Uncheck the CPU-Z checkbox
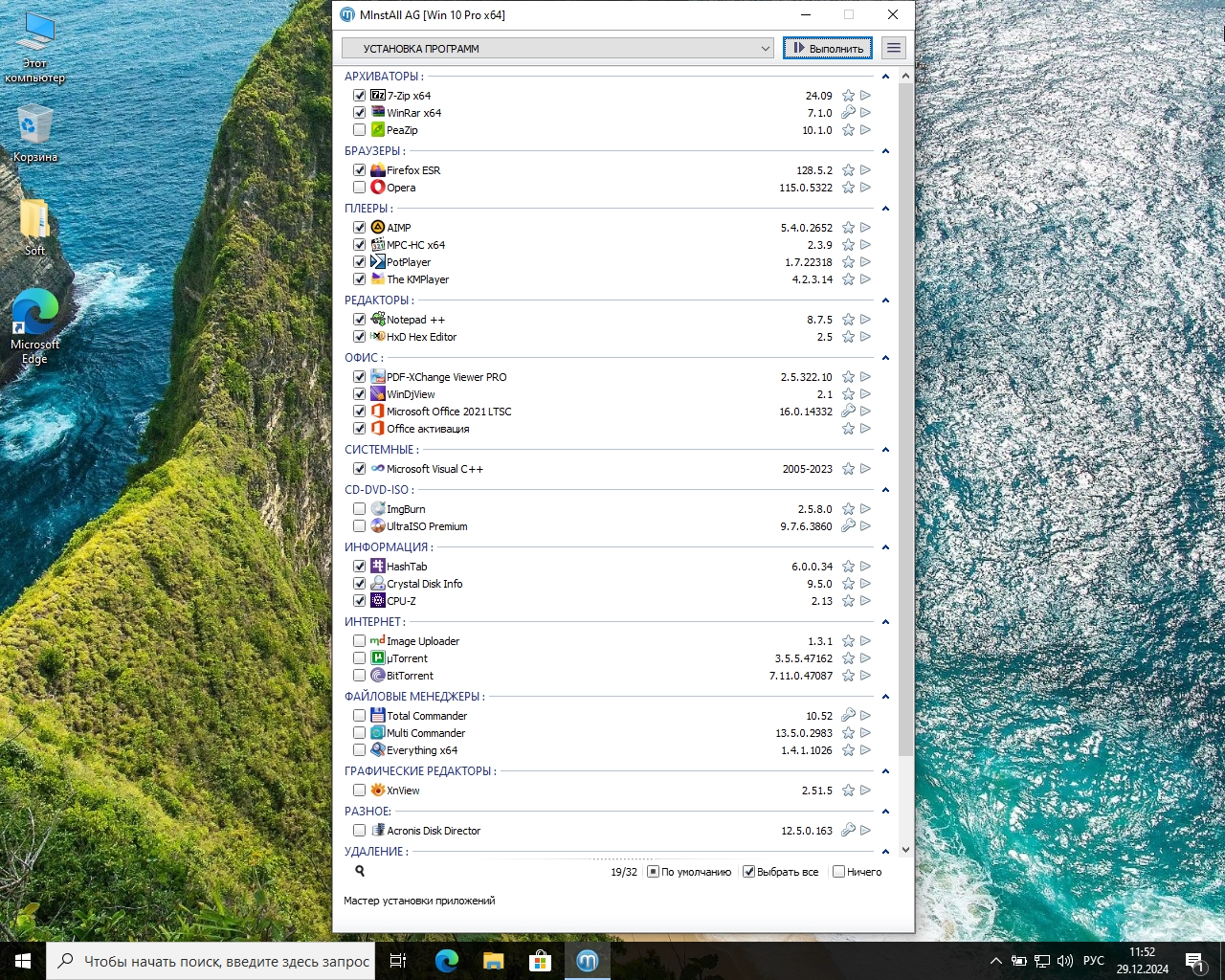 [359, 601]
